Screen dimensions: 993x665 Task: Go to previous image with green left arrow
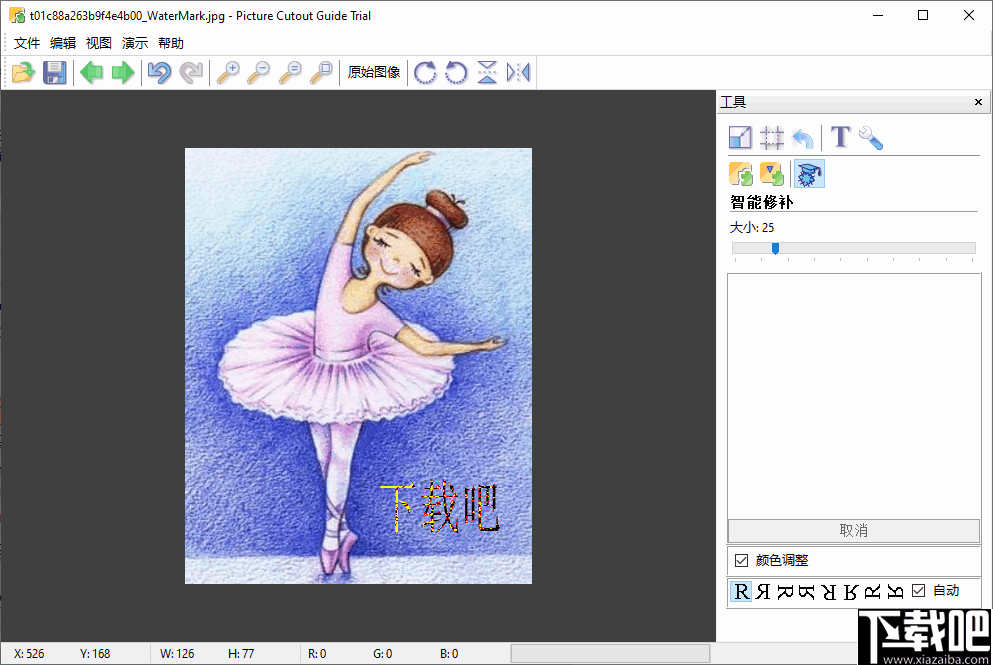pos(92,72)
